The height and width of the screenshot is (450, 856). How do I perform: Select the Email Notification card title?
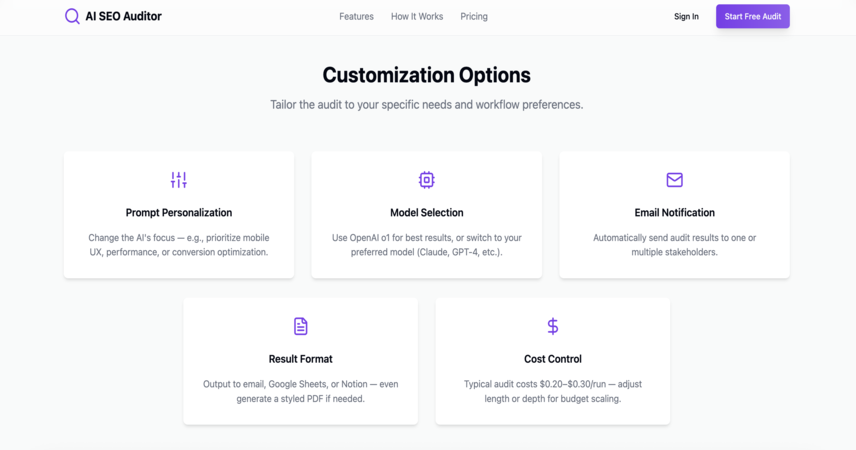click(x=674, y=212)
